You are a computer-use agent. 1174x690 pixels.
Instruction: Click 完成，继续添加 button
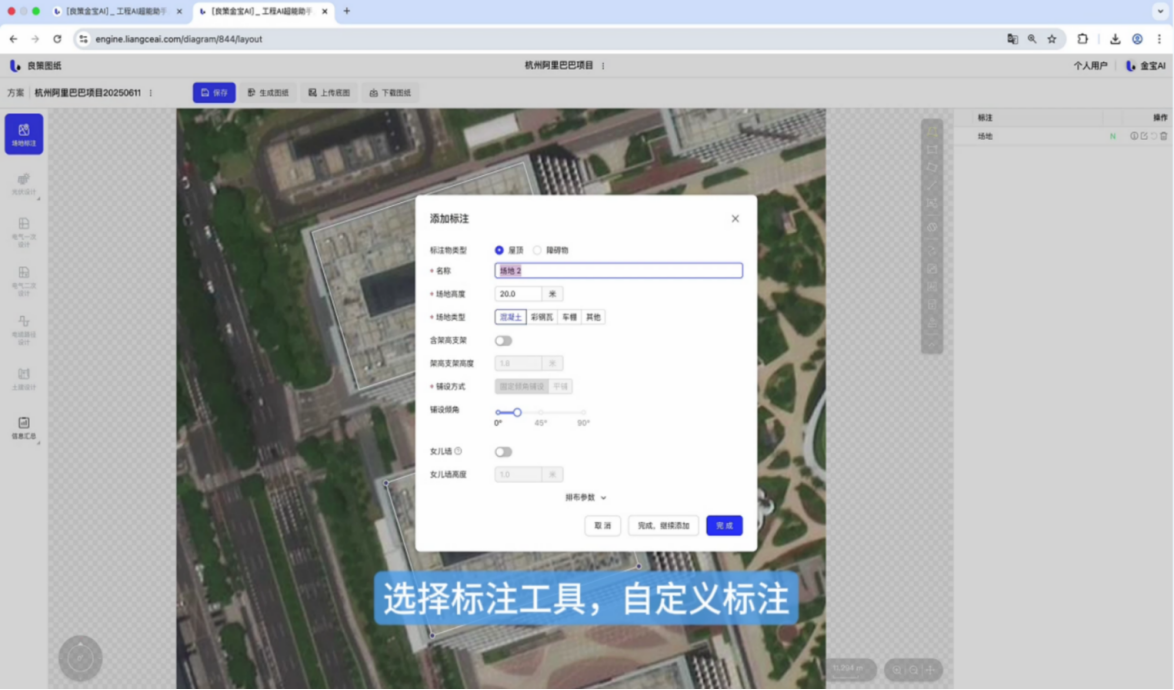point(663,525)
